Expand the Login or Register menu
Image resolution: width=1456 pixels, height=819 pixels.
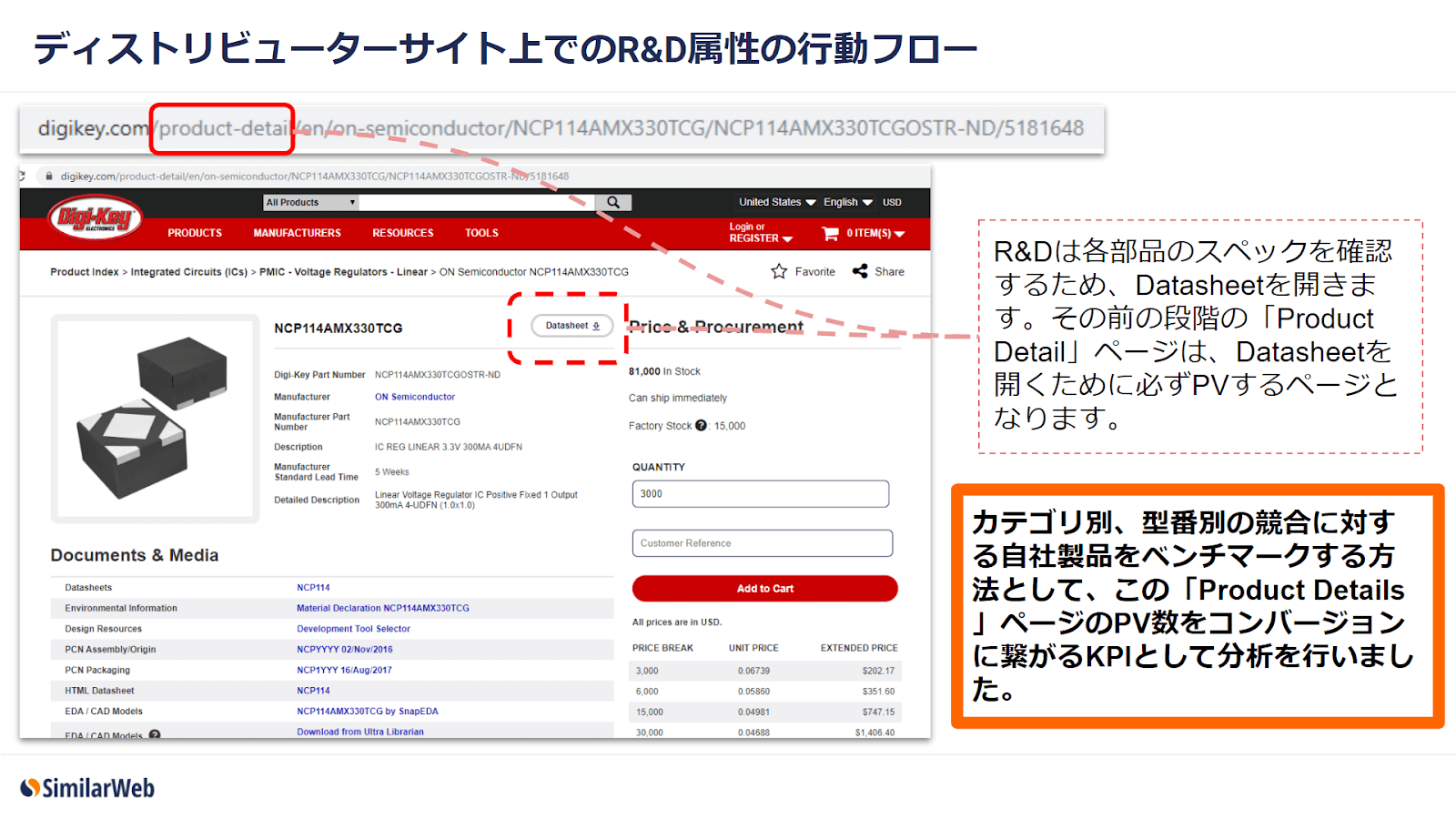coord(760,233)
